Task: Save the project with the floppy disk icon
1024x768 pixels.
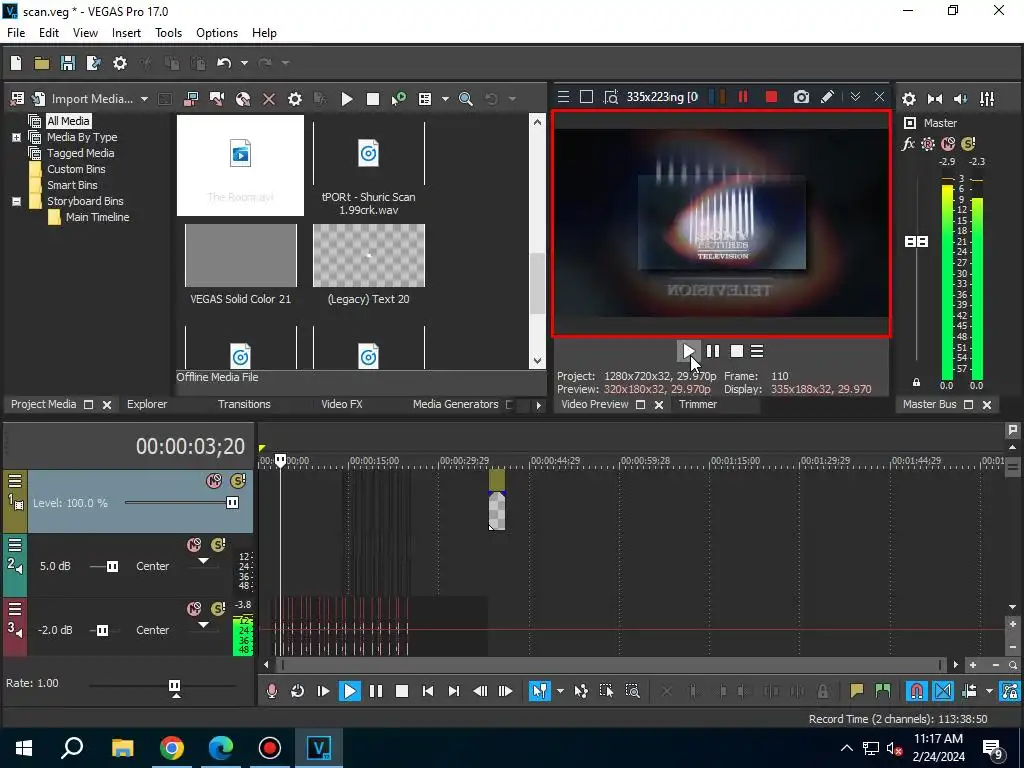Action: (x=67, y=63)
